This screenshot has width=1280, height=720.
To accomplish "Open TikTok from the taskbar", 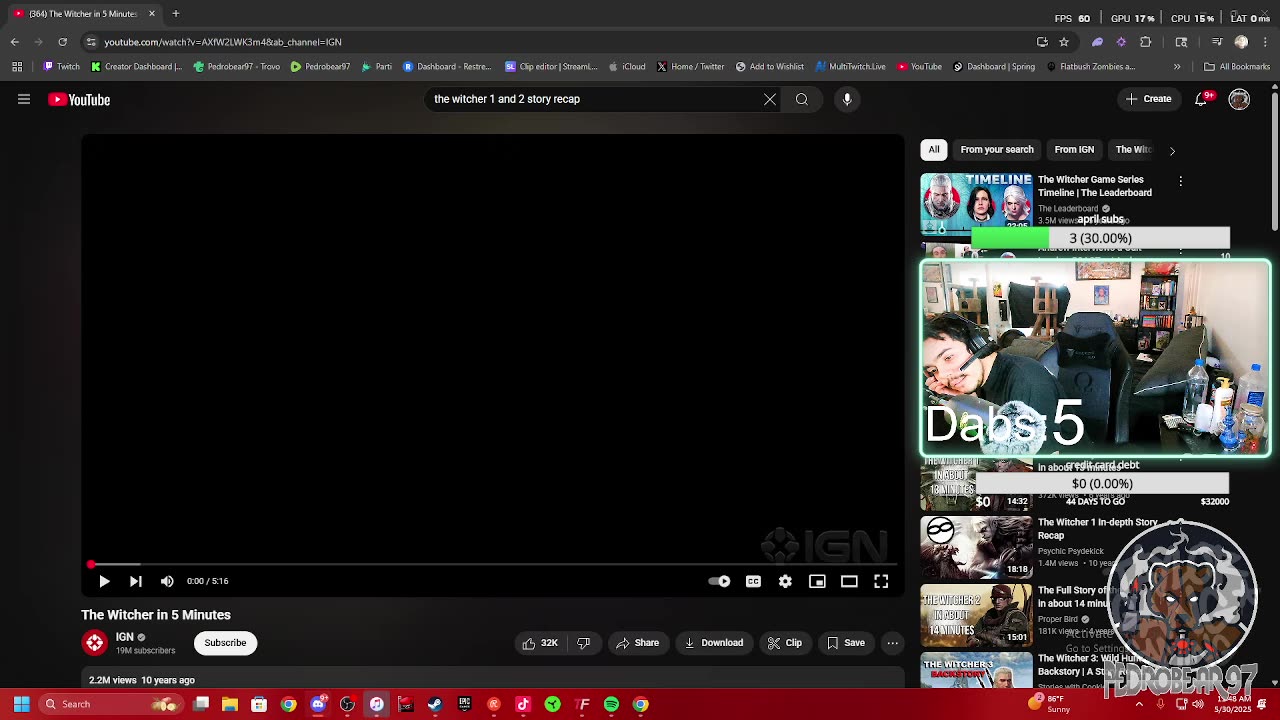I will (x=523, y=705).
